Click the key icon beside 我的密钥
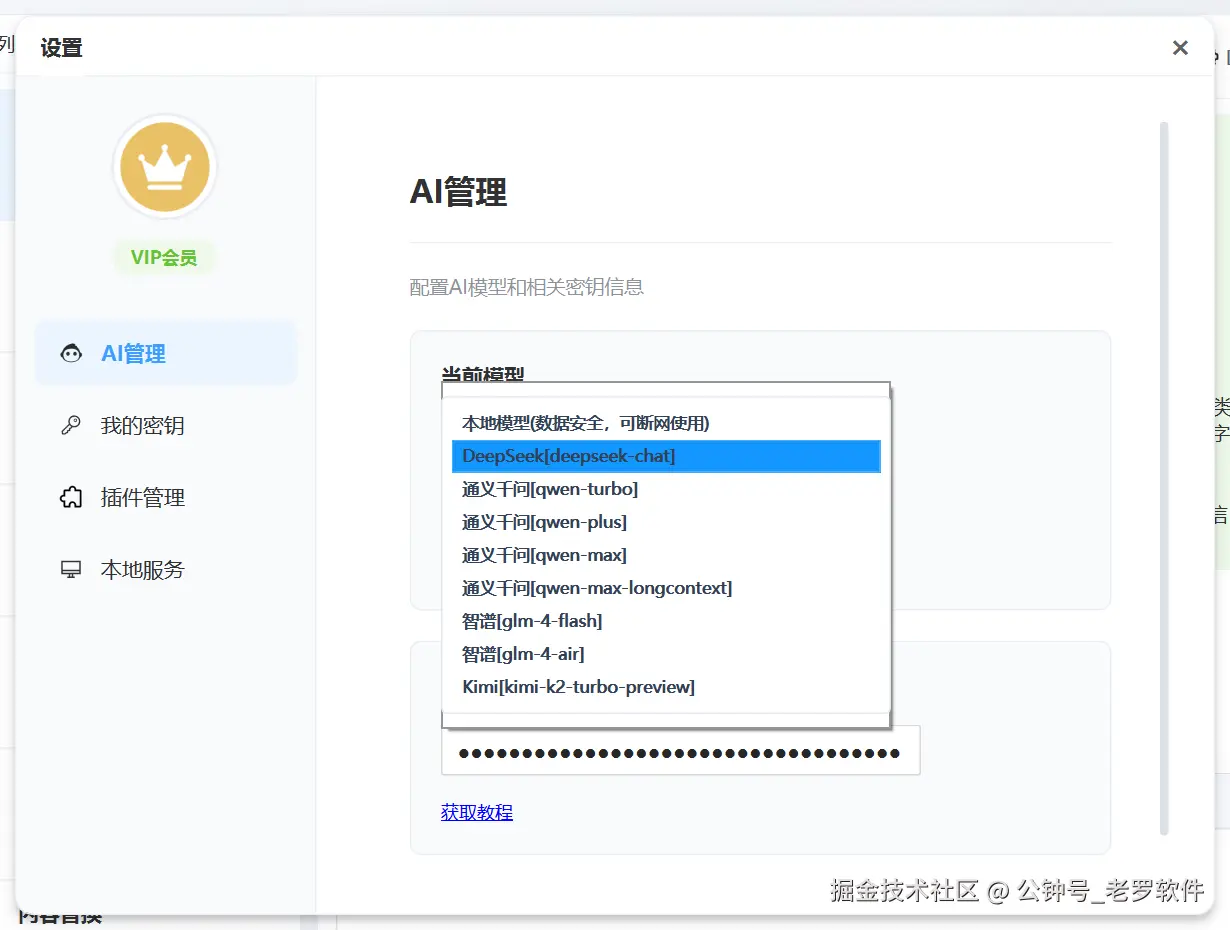This screenshot has height=930, width=1230. point(71,426)
